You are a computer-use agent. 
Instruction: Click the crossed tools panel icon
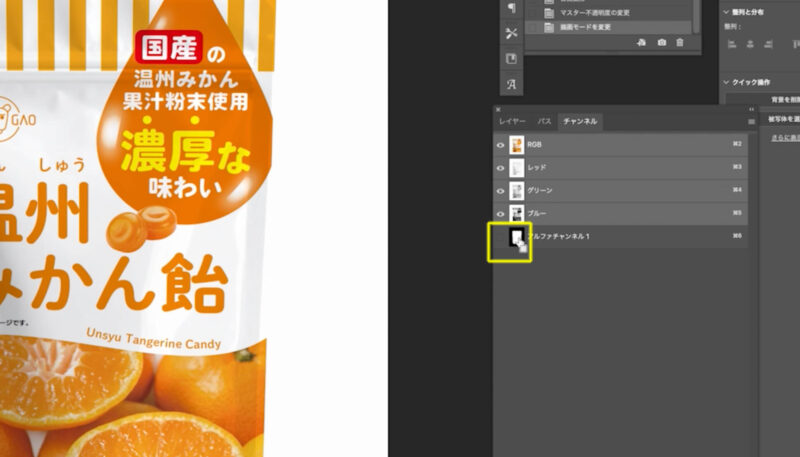(x=511, y=33)
